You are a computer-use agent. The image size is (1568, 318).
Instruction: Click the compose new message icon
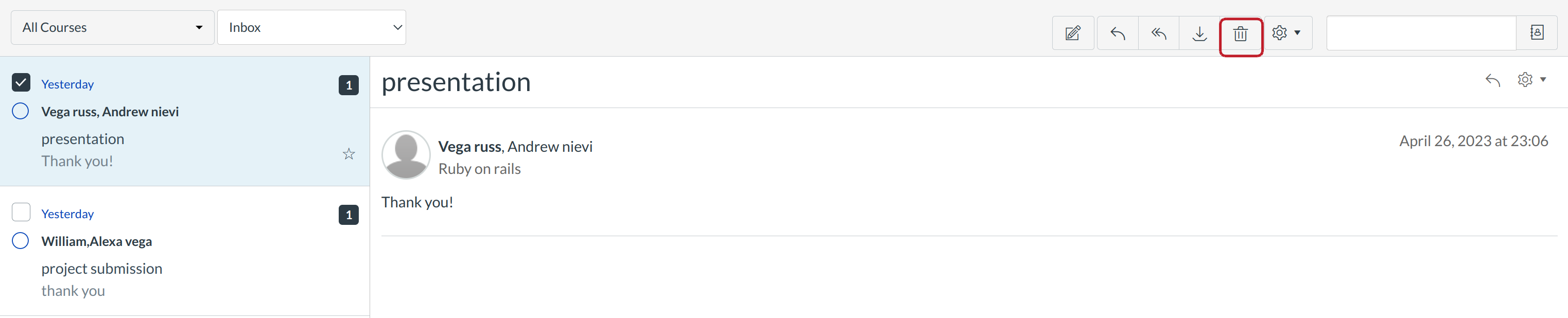pyautogui.click(x=1072, y=33)
